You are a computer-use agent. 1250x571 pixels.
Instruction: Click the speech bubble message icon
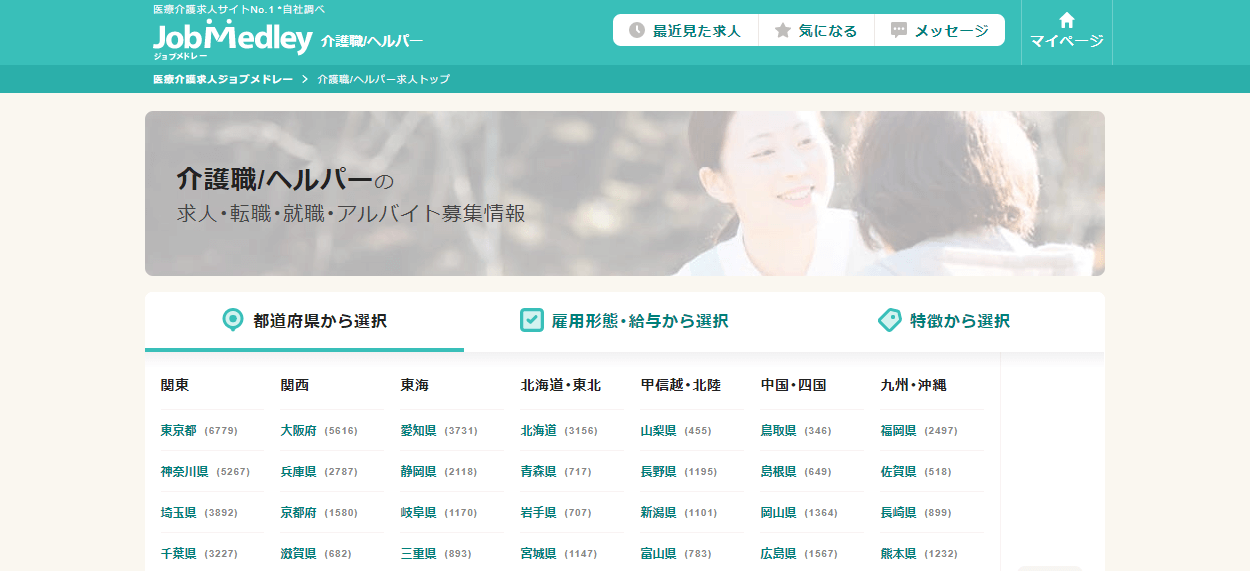click(898, 31)
